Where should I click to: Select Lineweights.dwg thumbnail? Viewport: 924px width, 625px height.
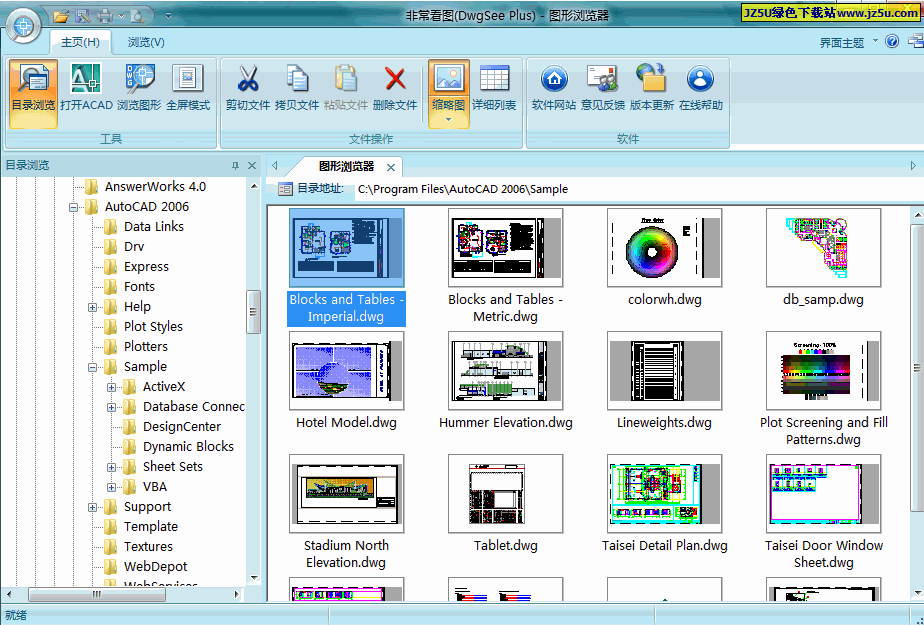664,371
